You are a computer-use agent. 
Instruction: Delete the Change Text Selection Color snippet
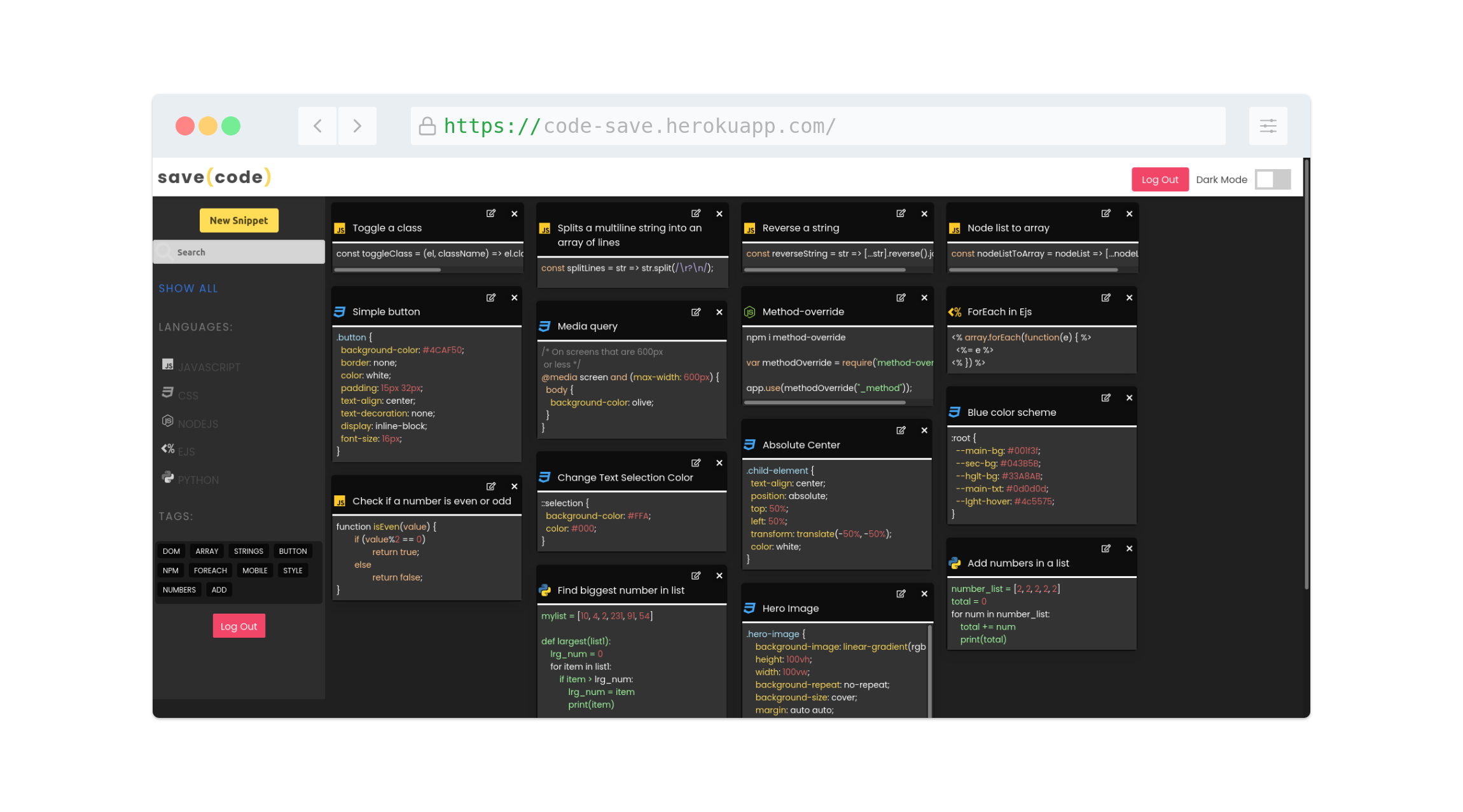(719, 463)
